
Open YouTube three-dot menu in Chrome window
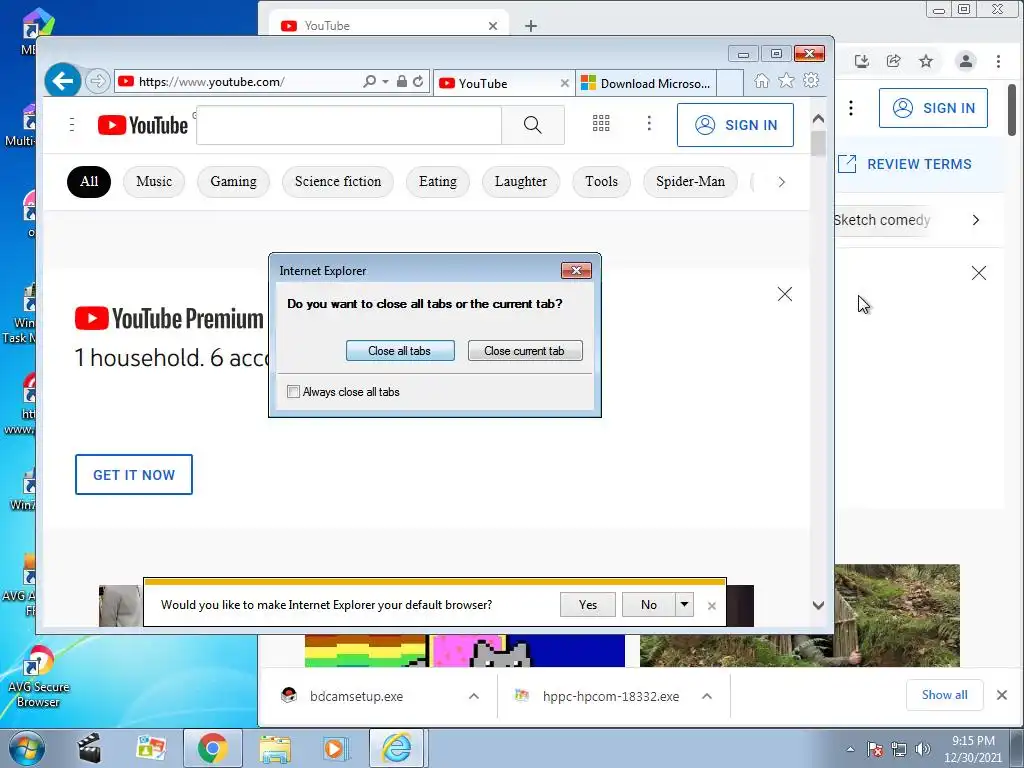(850, 108)
